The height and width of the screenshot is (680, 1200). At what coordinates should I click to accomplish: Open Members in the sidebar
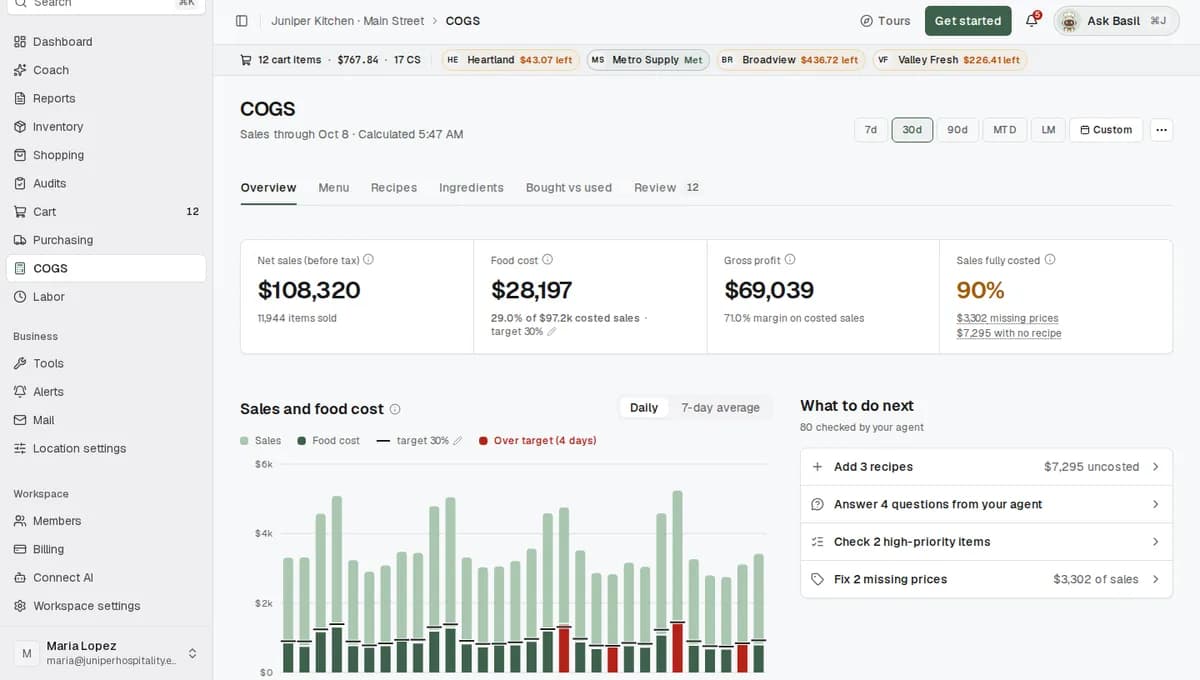[106, 521]
